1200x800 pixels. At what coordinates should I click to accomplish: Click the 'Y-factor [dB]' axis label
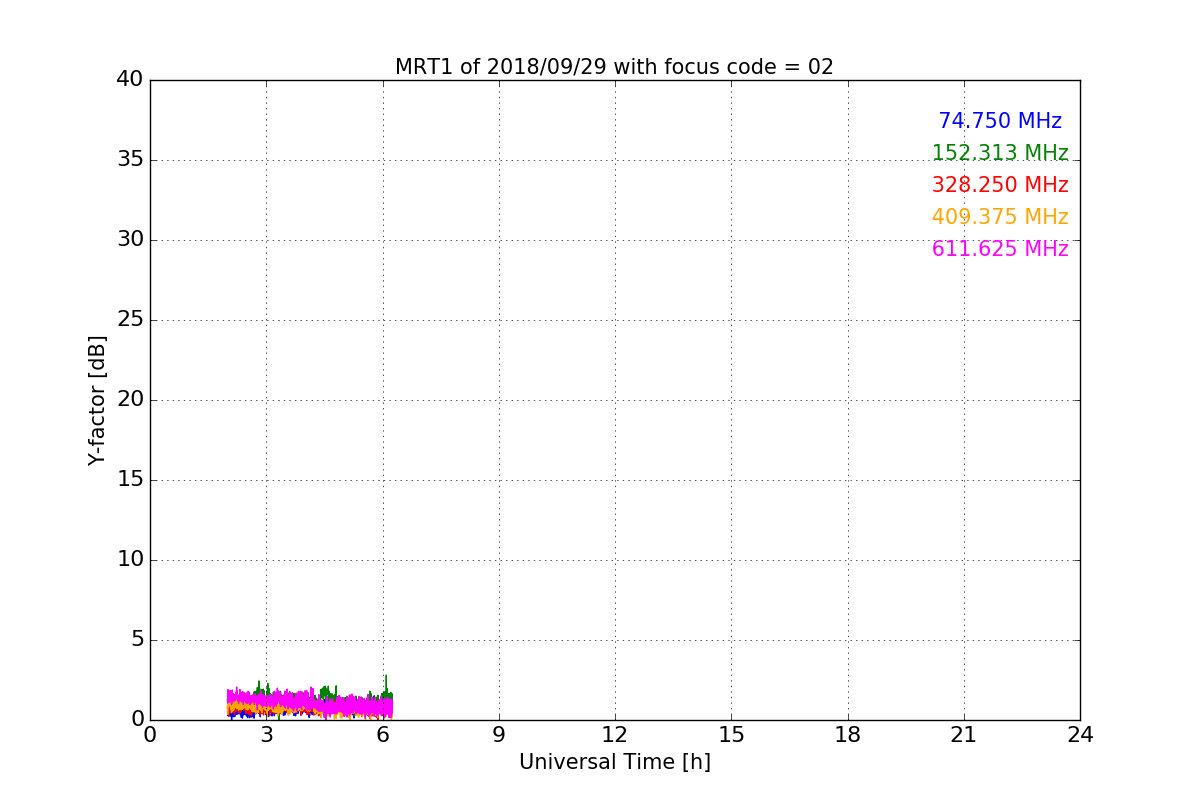[97, 400]
